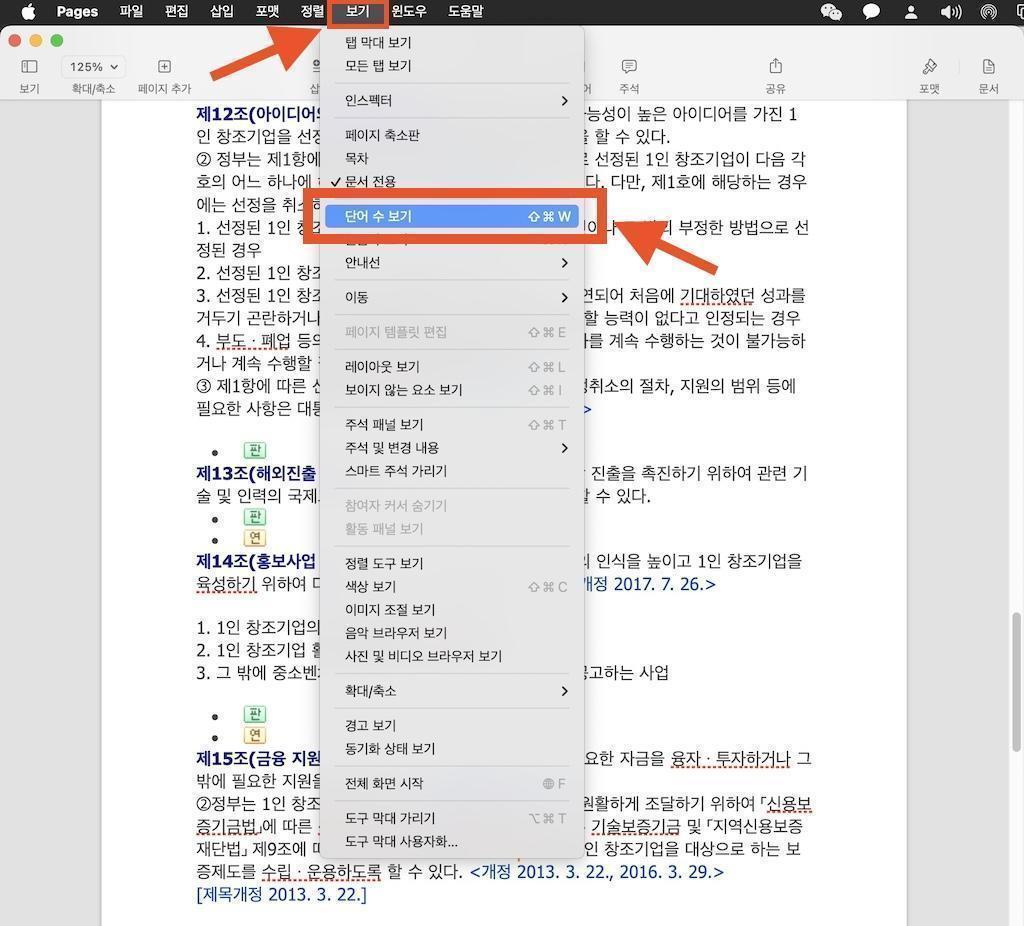Select 목차 view option
The height and width of the screenshot is (926, 1024).
452,158
